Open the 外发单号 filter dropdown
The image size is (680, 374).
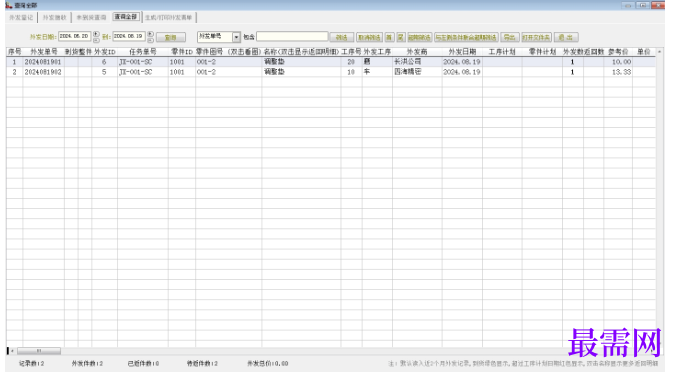click(236, 37)
